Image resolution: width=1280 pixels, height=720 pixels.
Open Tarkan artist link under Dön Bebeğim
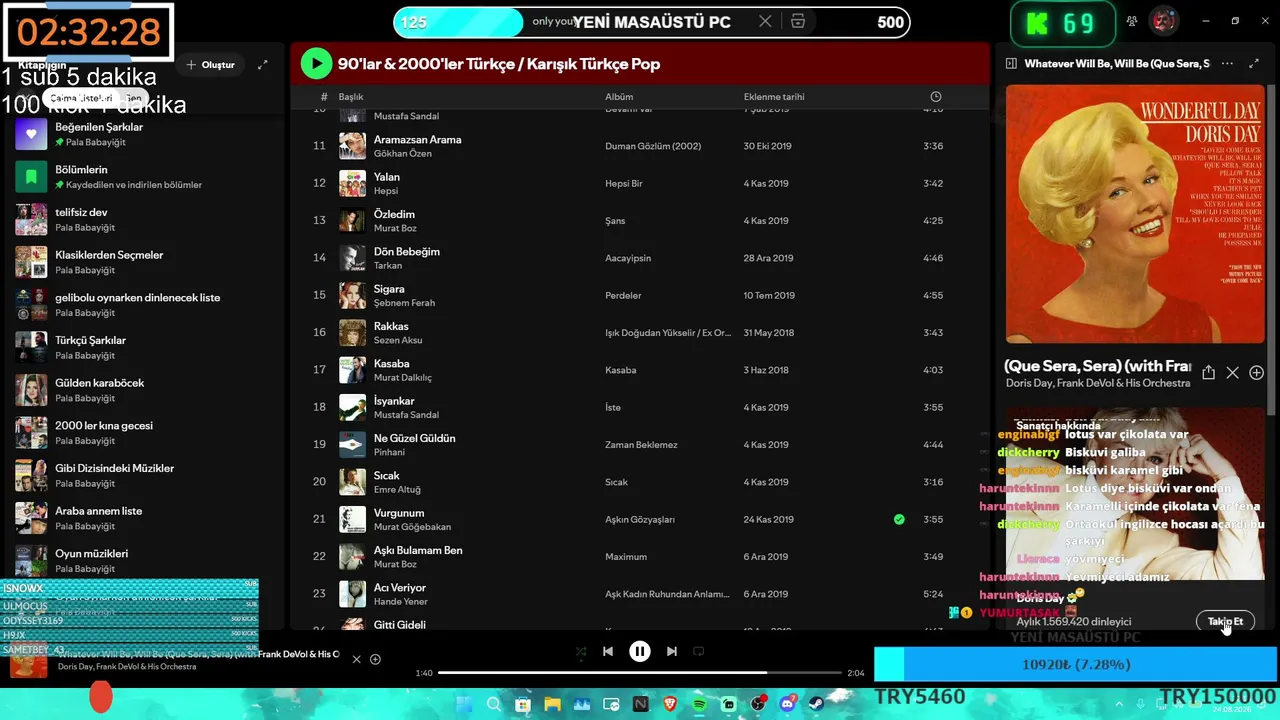tap(388, 266)
